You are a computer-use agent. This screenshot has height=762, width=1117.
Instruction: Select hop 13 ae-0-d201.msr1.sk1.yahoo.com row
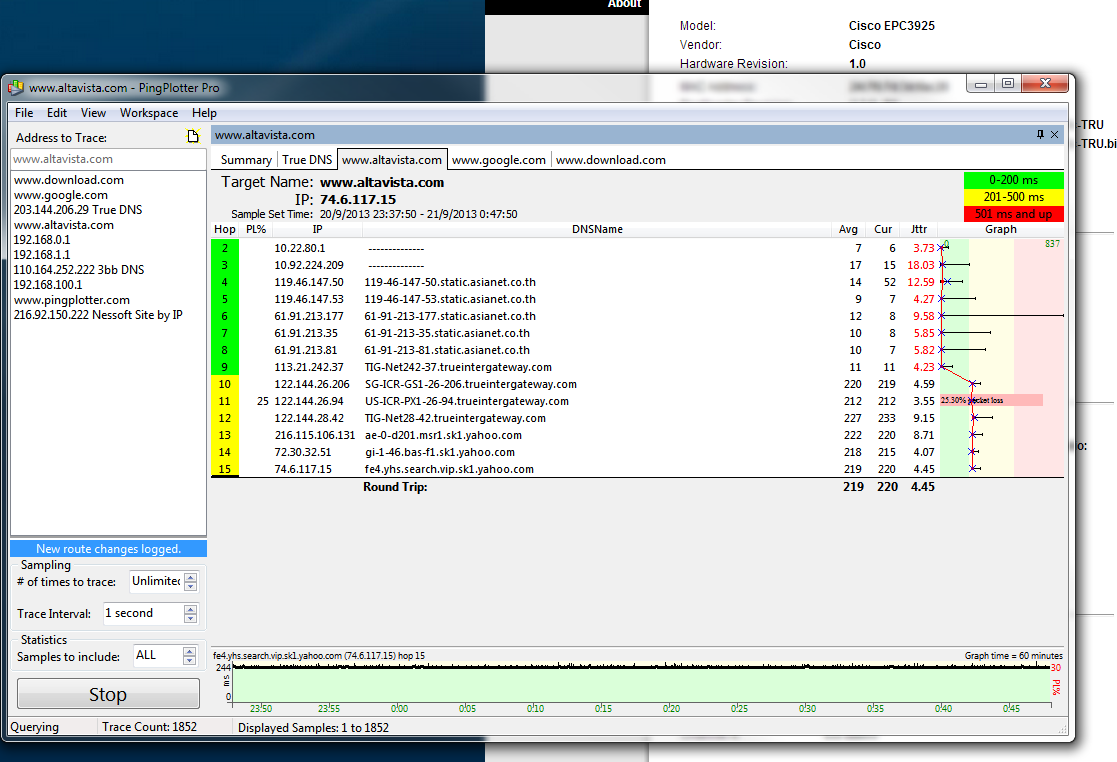[638, 435]
